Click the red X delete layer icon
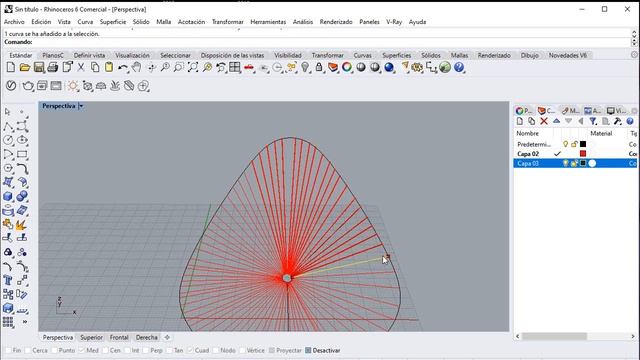The image size is (640, 360). 544,121
